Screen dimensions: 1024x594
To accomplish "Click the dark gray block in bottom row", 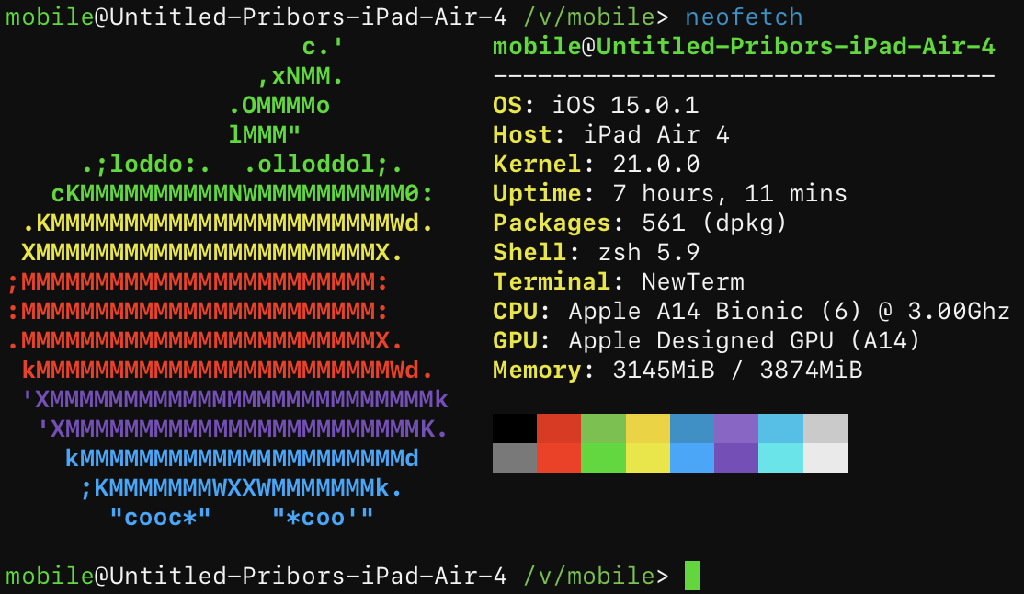I will pyautogui.click(x=515, y=458).
